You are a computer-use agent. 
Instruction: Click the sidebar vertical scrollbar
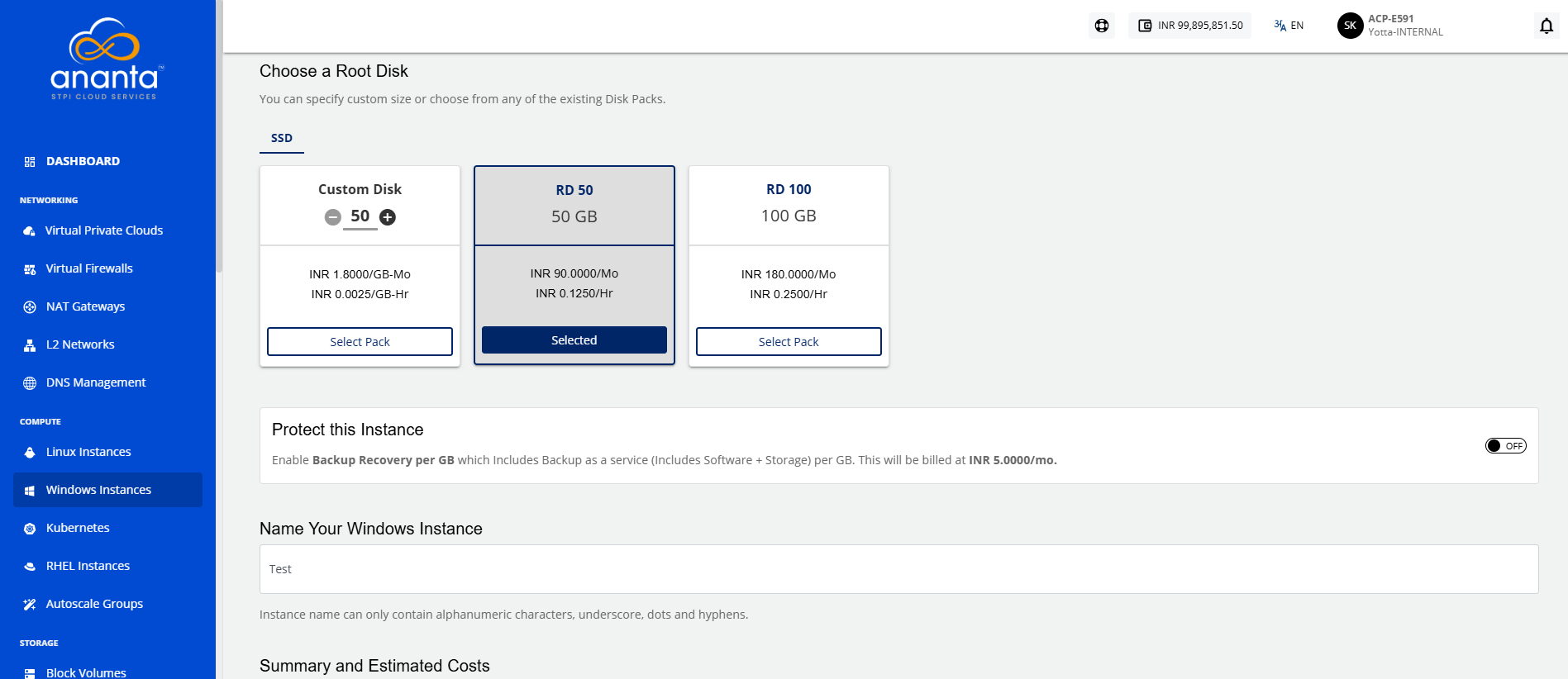[219, 136]
